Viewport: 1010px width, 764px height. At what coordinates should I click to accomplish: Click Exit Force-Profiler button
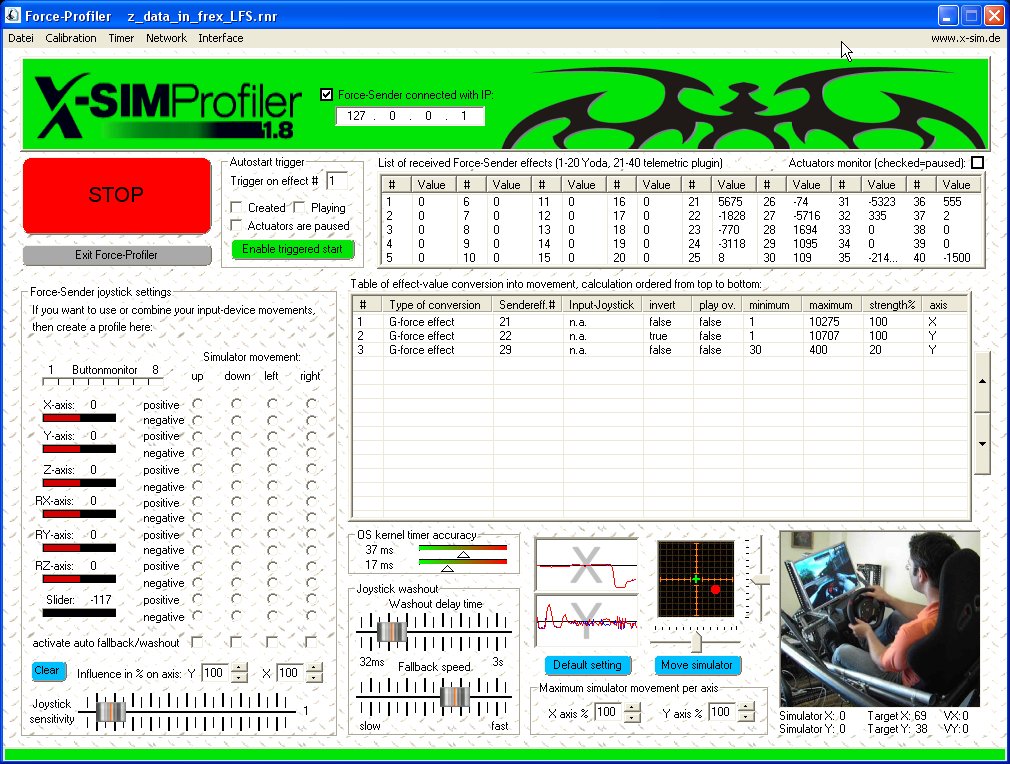(117, 255)
